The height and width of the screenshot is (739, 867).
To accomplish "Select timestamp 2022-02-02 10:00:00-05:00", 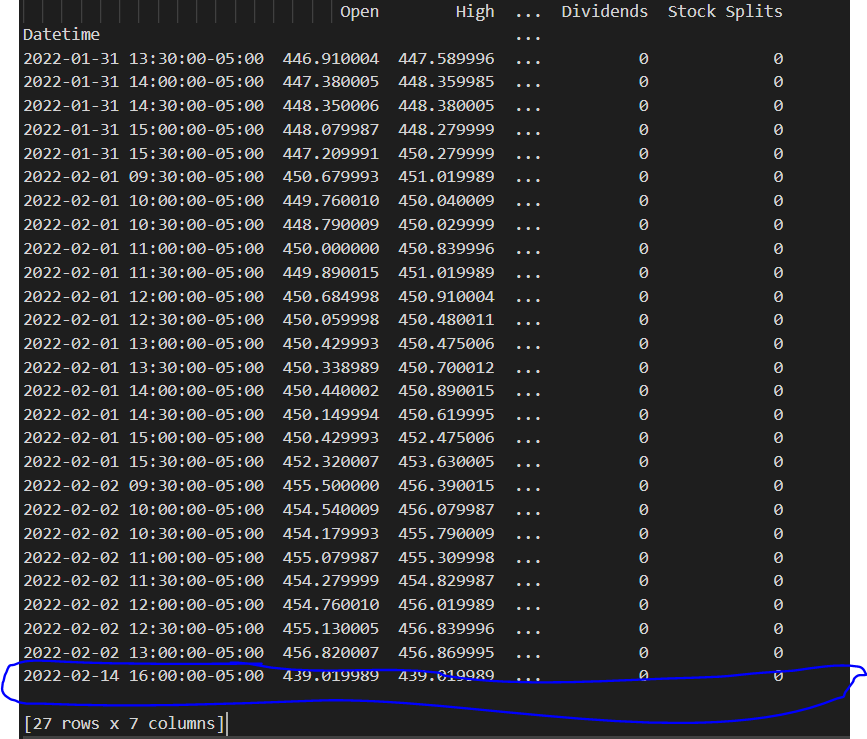I will click(144, 510).
